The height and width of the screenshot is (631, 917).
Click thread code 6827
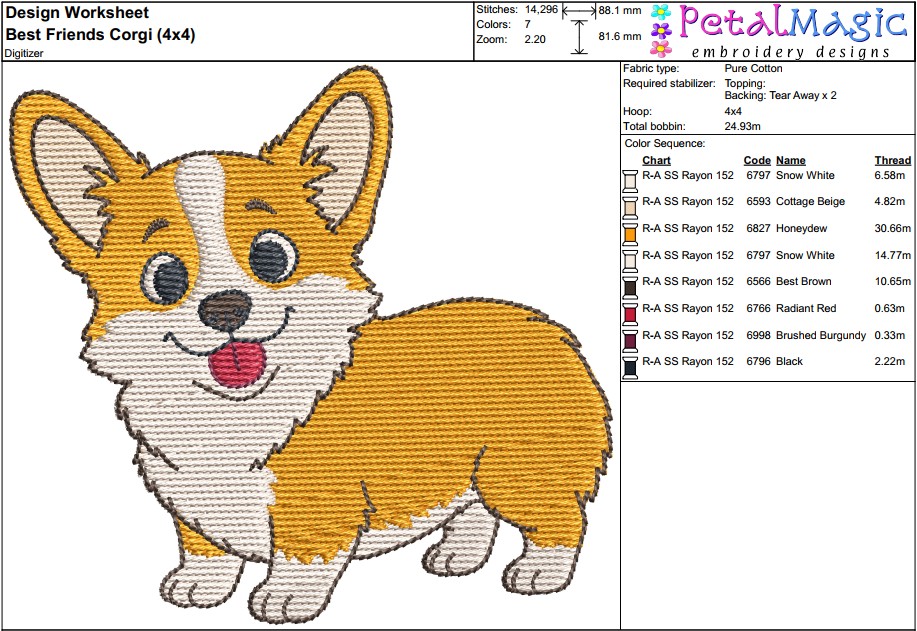[x=759, y=228]
